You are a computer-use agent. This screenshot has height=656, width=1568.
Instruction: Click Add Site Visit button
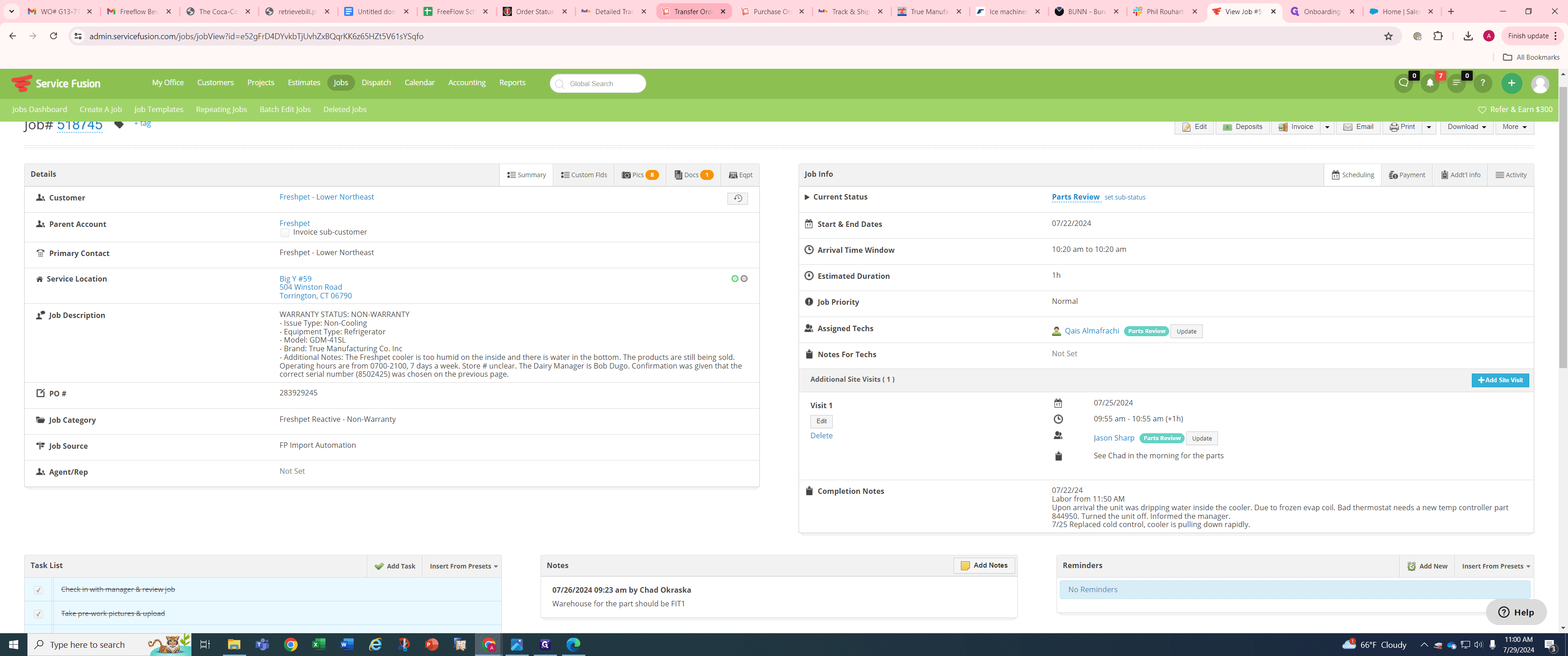click(1500, 380)
